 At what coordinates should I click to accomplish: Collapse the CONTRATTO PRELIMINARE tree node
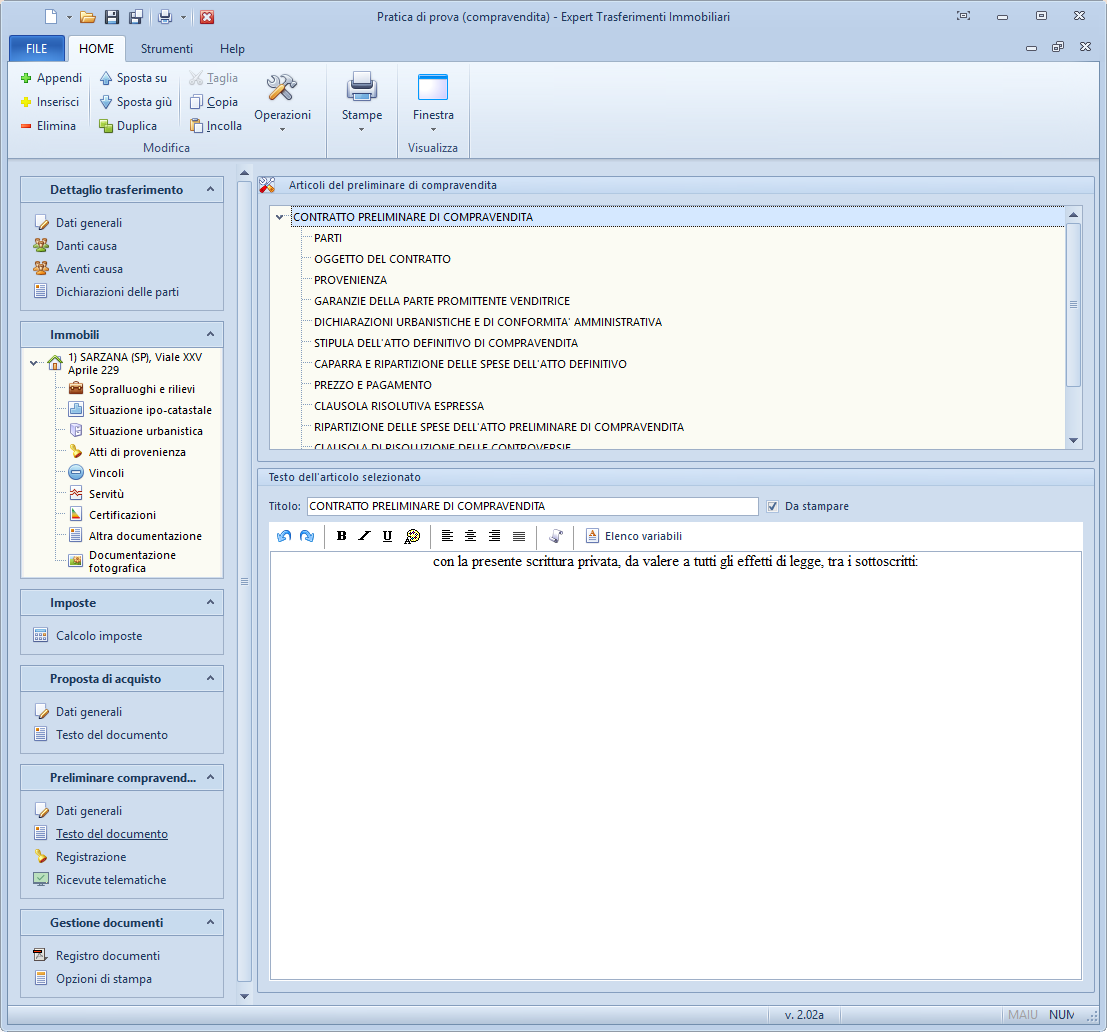coord(280,217)
